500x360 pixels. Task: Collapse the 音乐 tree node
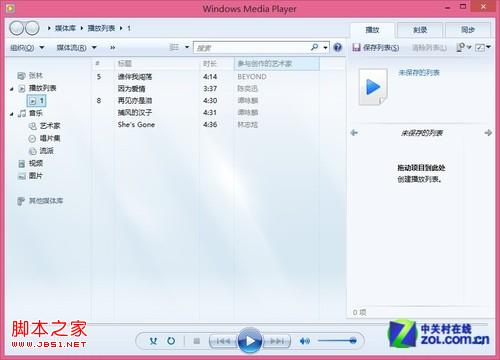[12, 114]
